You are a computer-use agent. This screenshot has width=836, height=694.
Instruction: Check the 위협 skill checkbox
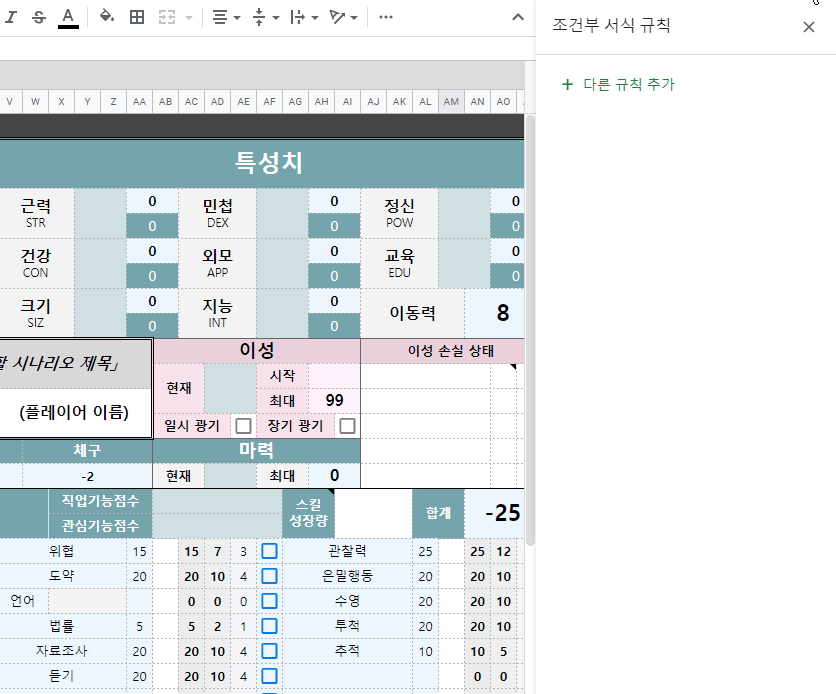pos(269,551)
